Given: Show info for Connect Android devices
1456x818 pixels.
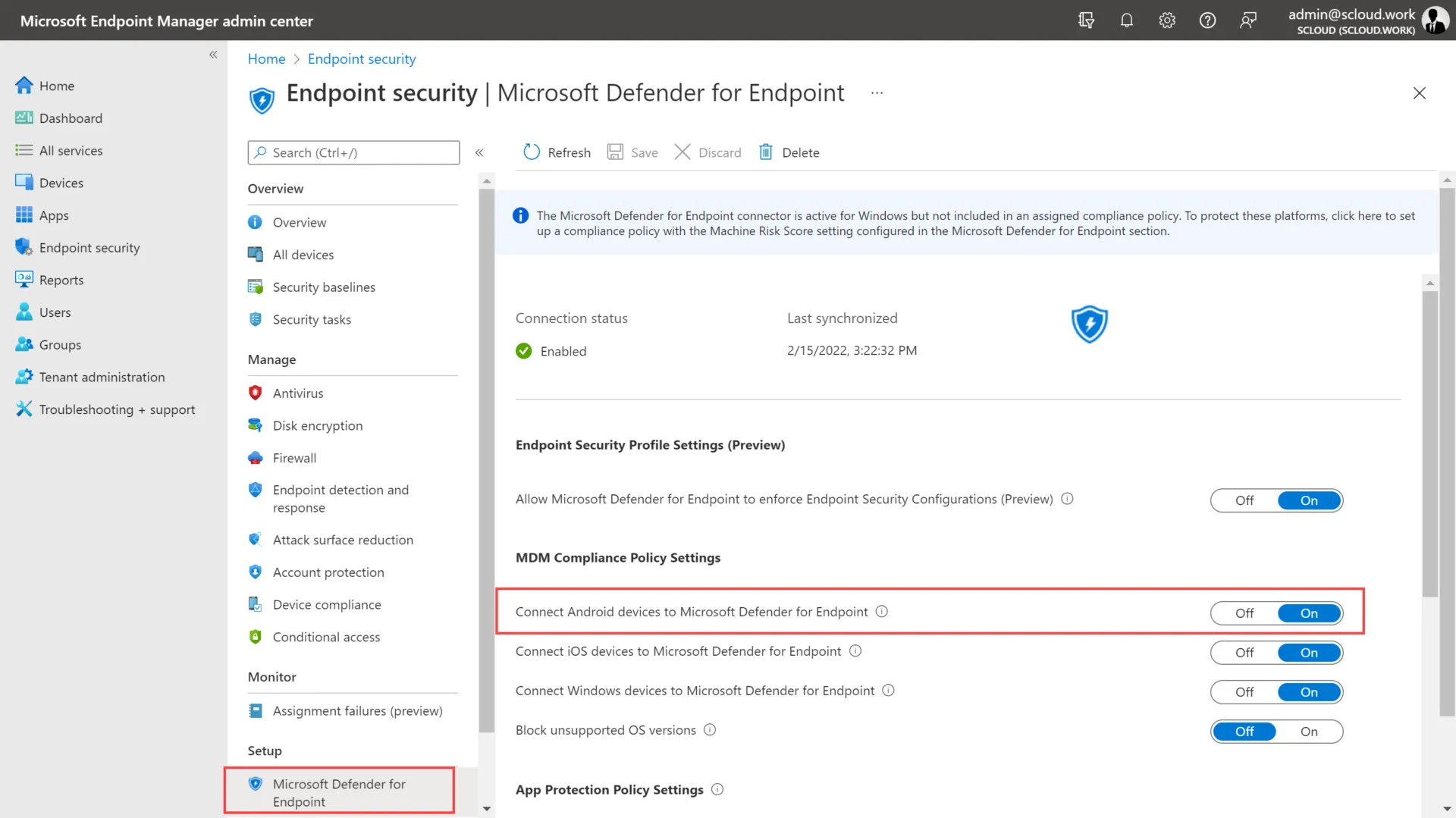Looking at the screenshot, I should click(882, 612).
